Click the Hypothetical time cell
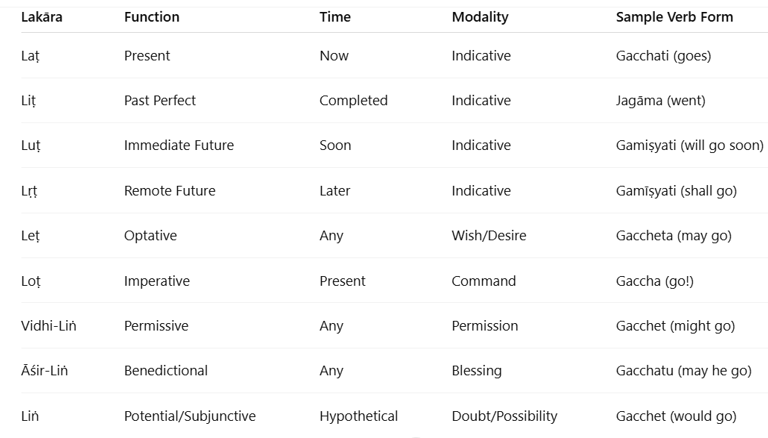This screenshot has height=438, width=768. (359, 416)
